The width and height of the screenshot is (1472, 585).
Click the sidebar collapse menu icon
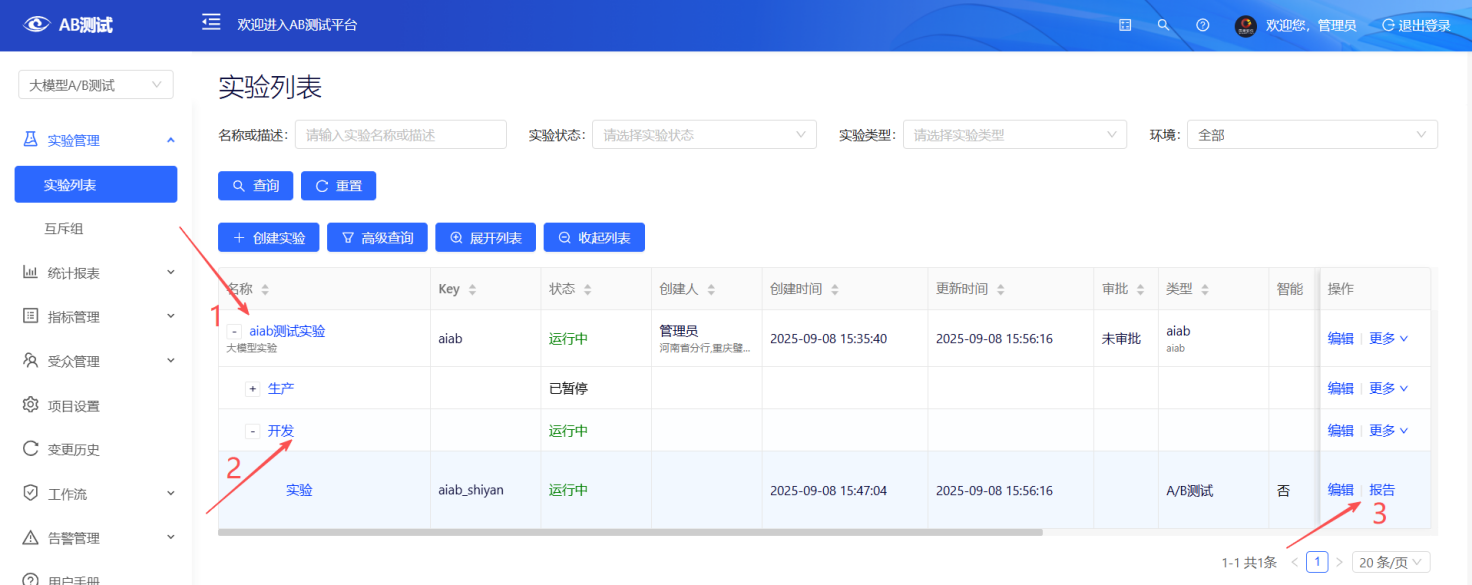click(210, 22)
